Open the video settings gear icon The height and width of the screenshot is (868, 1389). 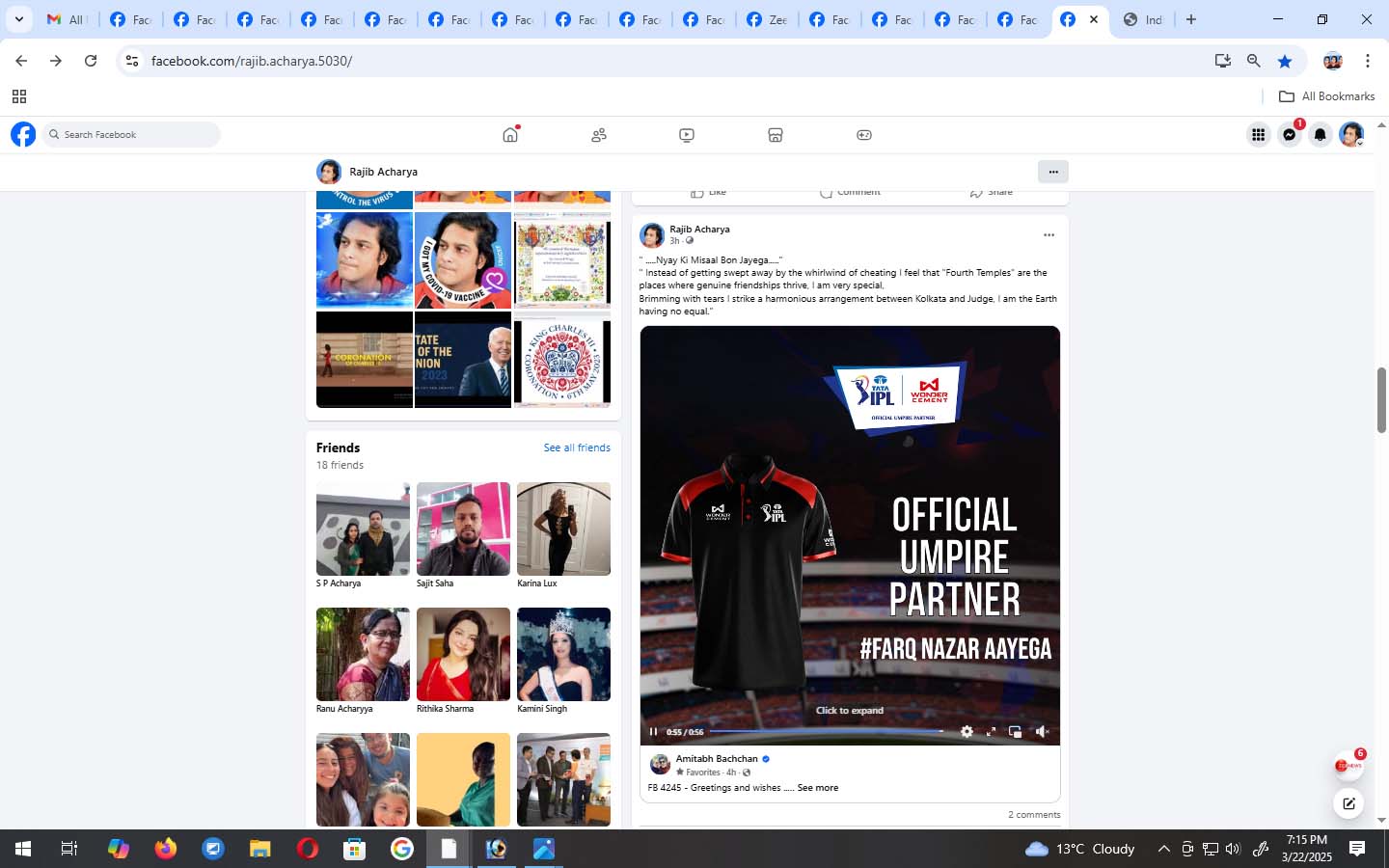tap(967, 732)
